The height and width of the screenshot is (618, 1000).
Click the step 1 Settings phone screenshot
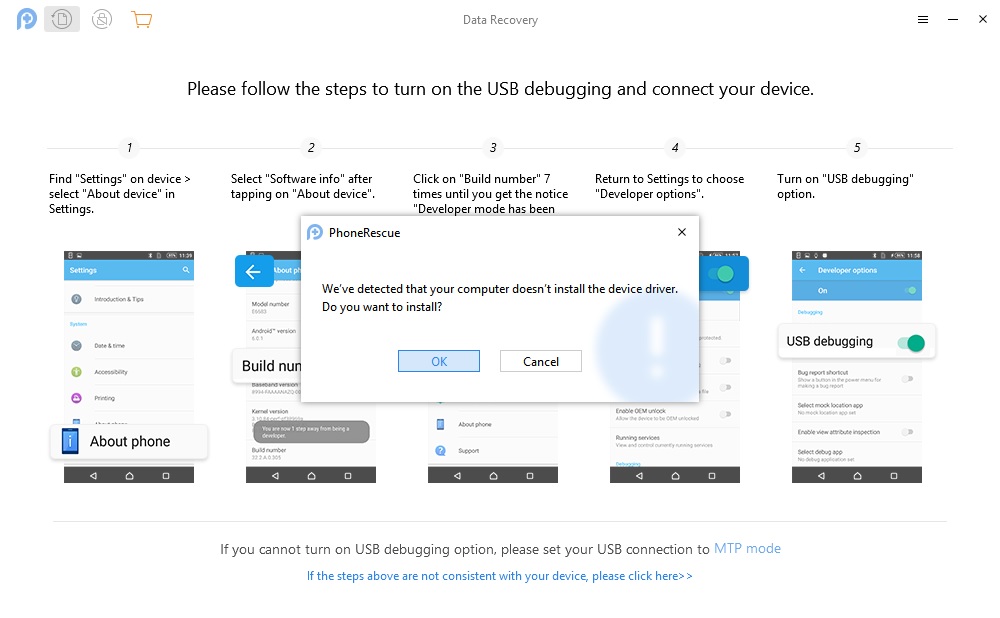(x=129, y=367)
